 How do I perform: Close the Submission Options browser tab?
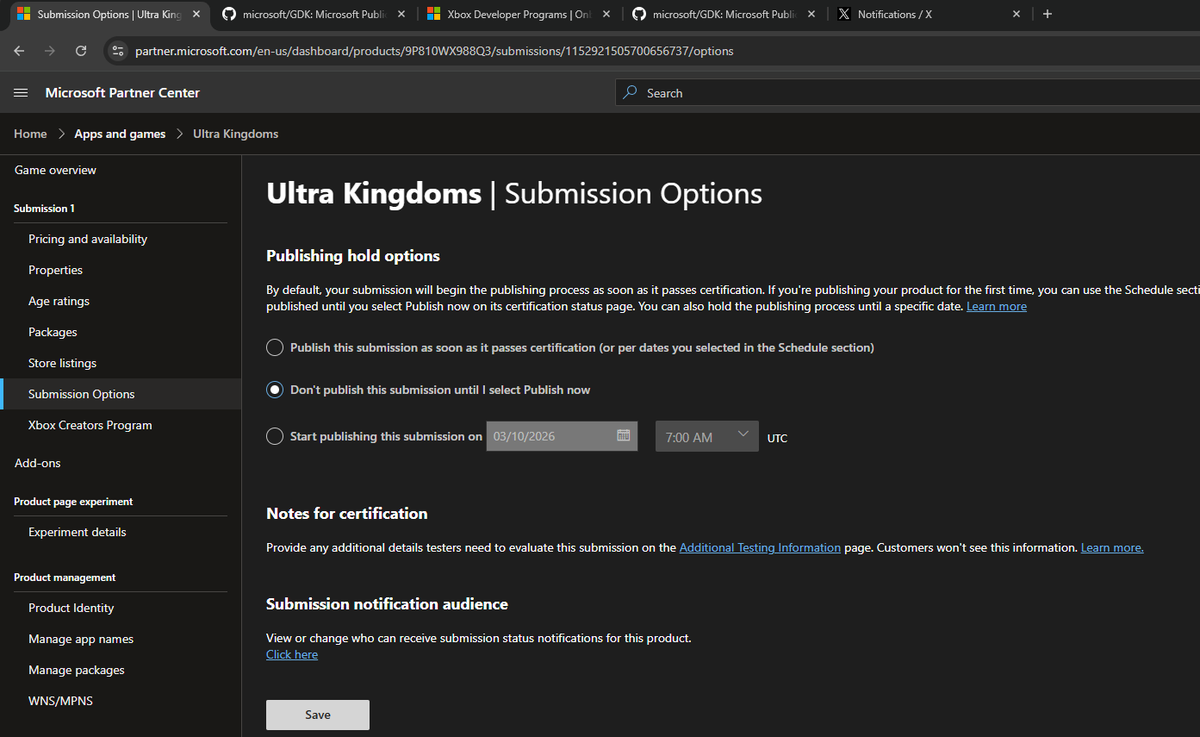pyautogui.click(x=197, y=14)
